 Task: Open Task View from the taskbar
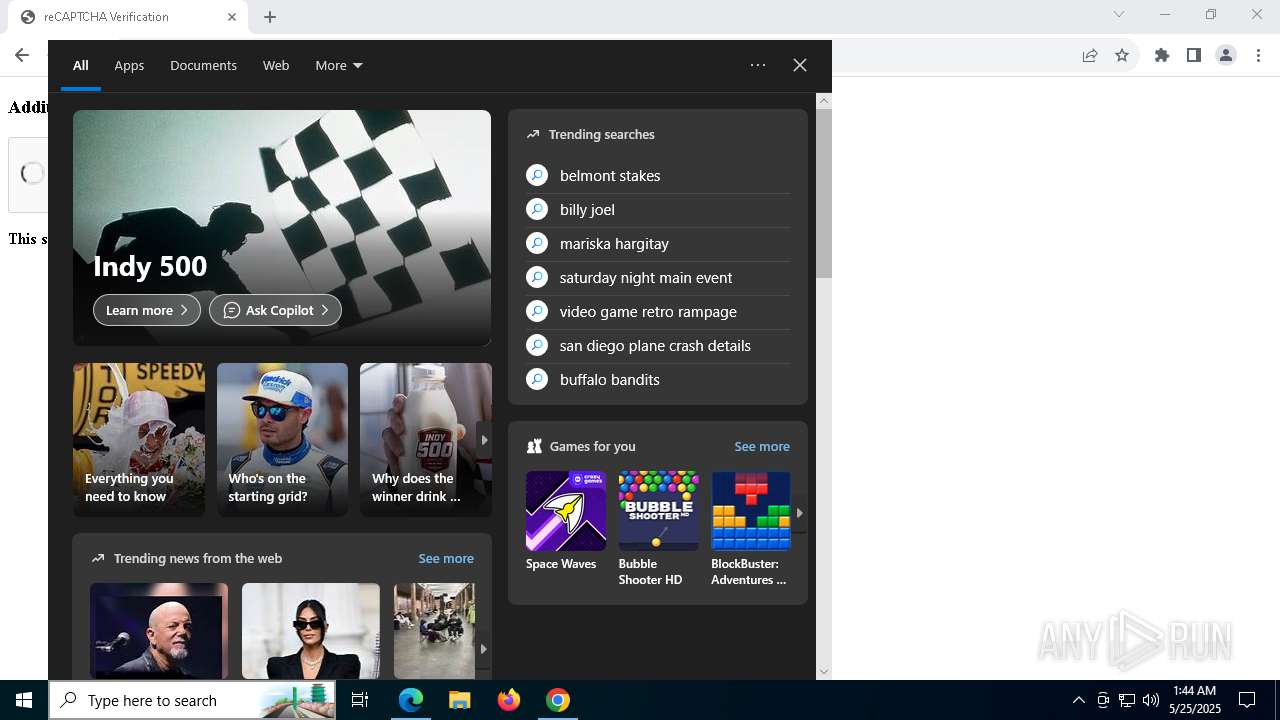(x=360, y=700)
